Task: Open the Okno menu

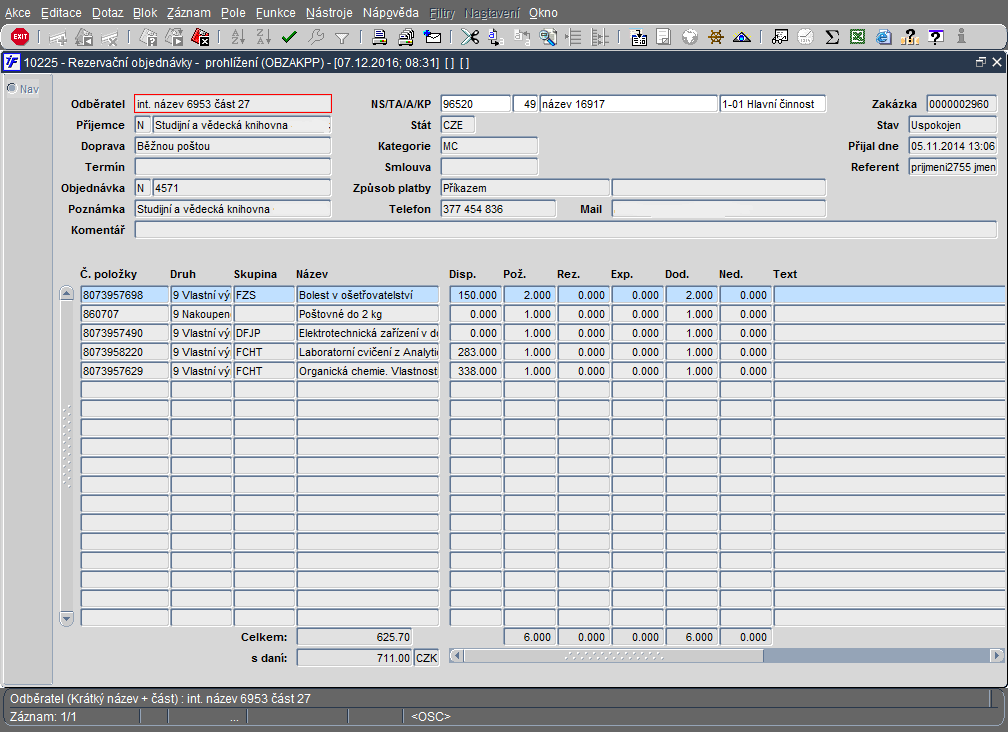Action: pos(543,13)
